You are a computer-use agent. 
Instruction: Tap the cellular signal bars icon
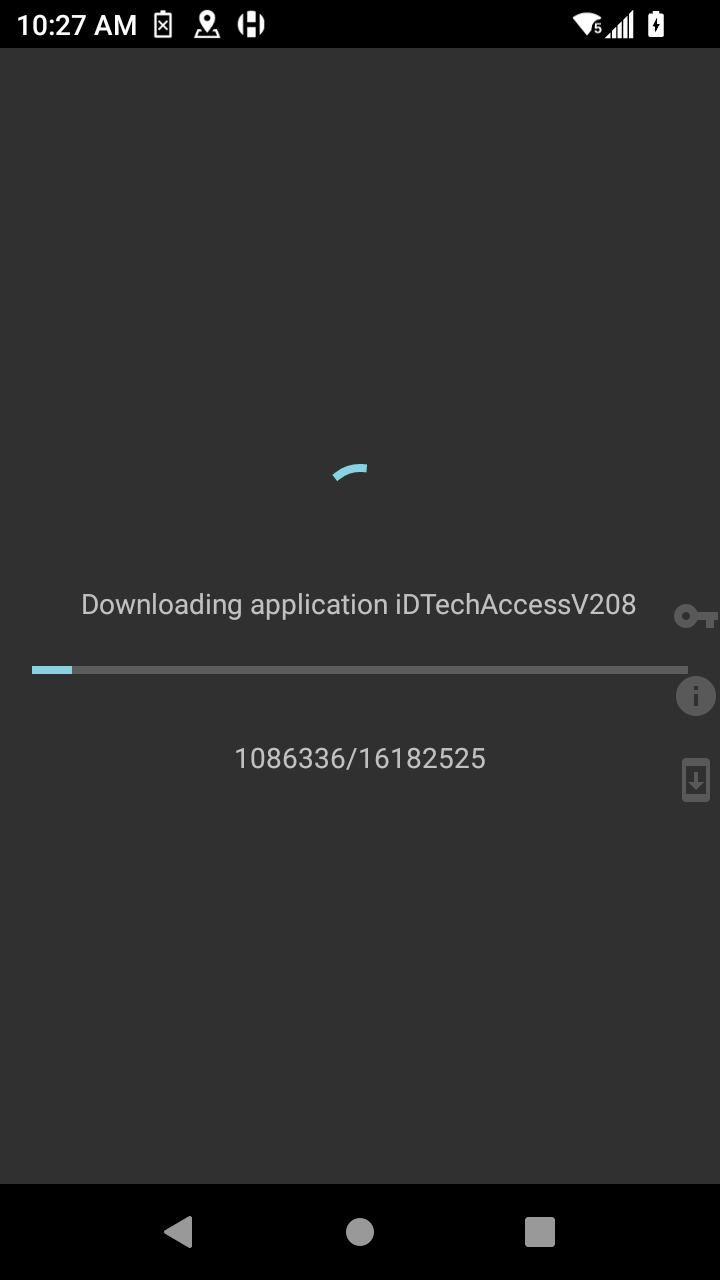pyautogui.click(x=621, y=25)
